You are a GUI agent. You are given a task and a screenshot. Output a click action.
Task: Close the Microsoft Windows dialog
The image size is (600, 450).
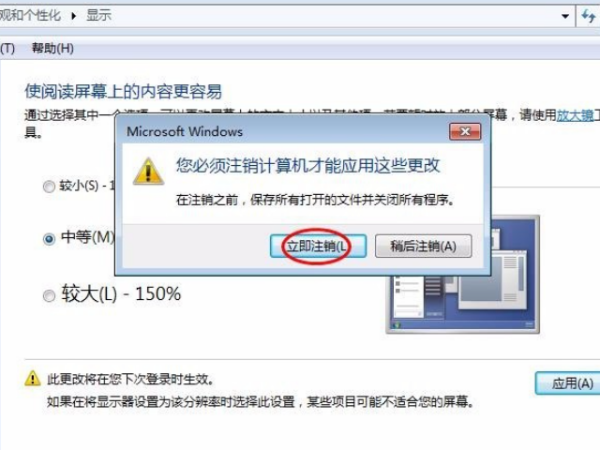tap(465, 132)
